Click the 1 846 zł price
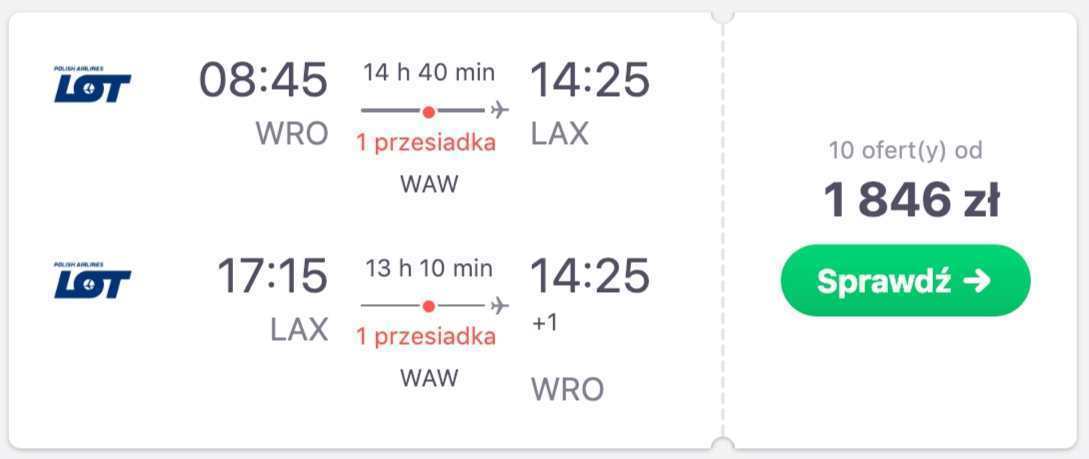This screenshot has width=1089, height=459. (911, 200)
